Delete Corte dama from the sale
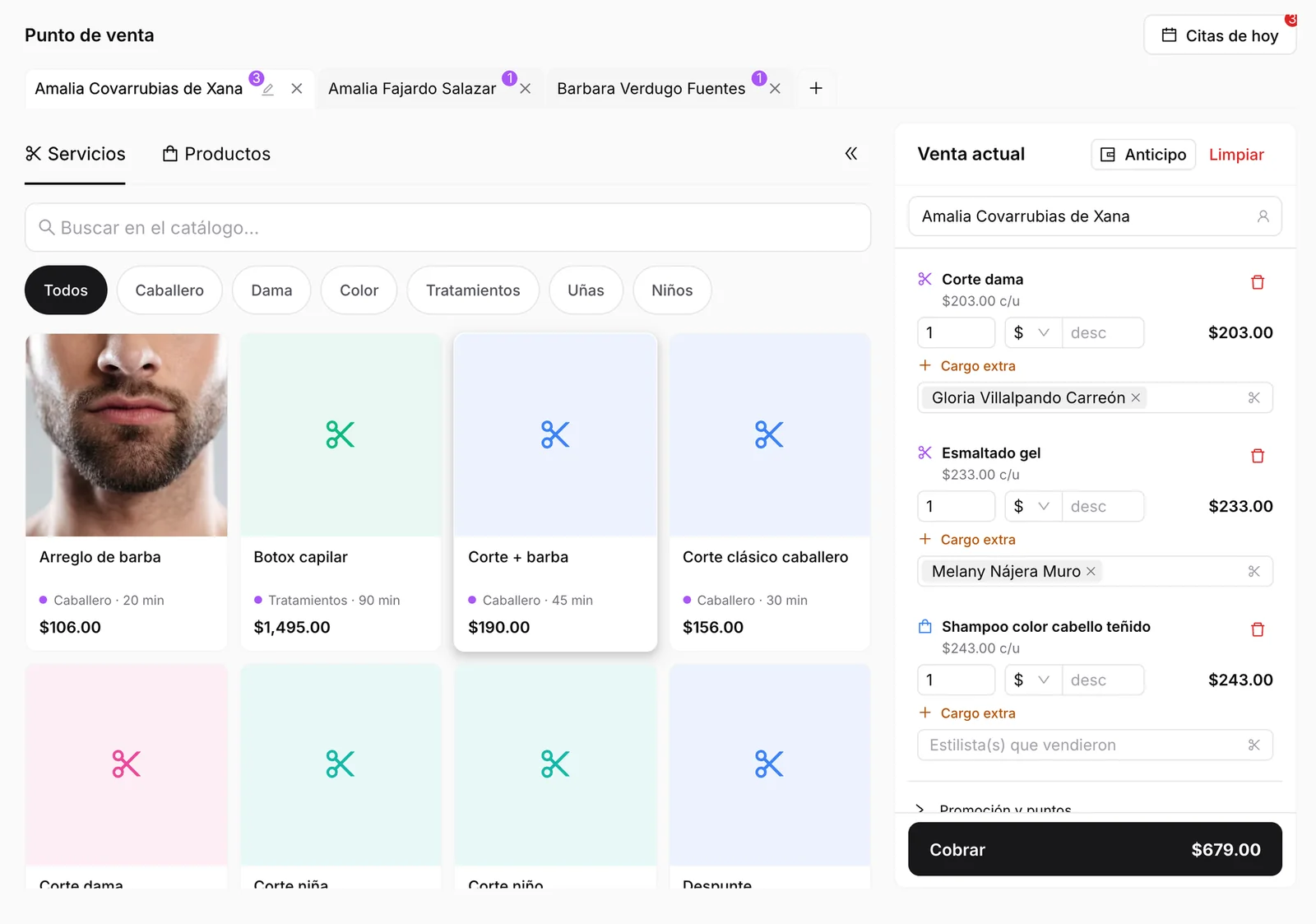 pyautogui.click(x=1257, y=282)
